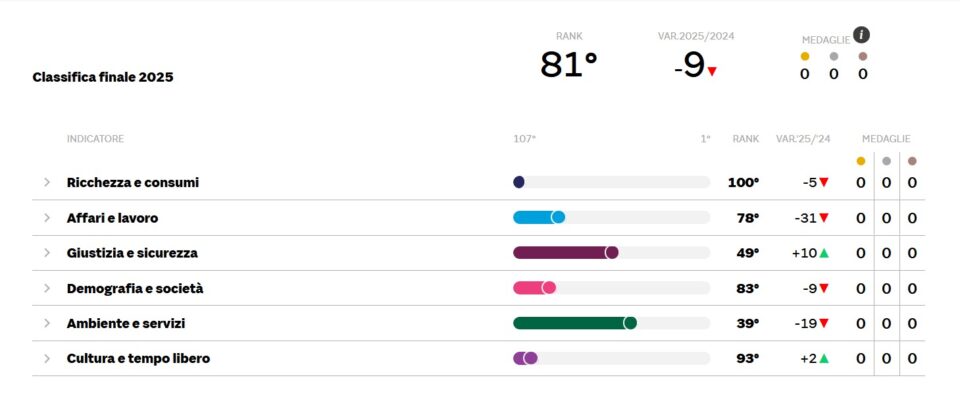Click the medals info icon
This screenshot has height=415, width=960.
(x=861, y=35)
